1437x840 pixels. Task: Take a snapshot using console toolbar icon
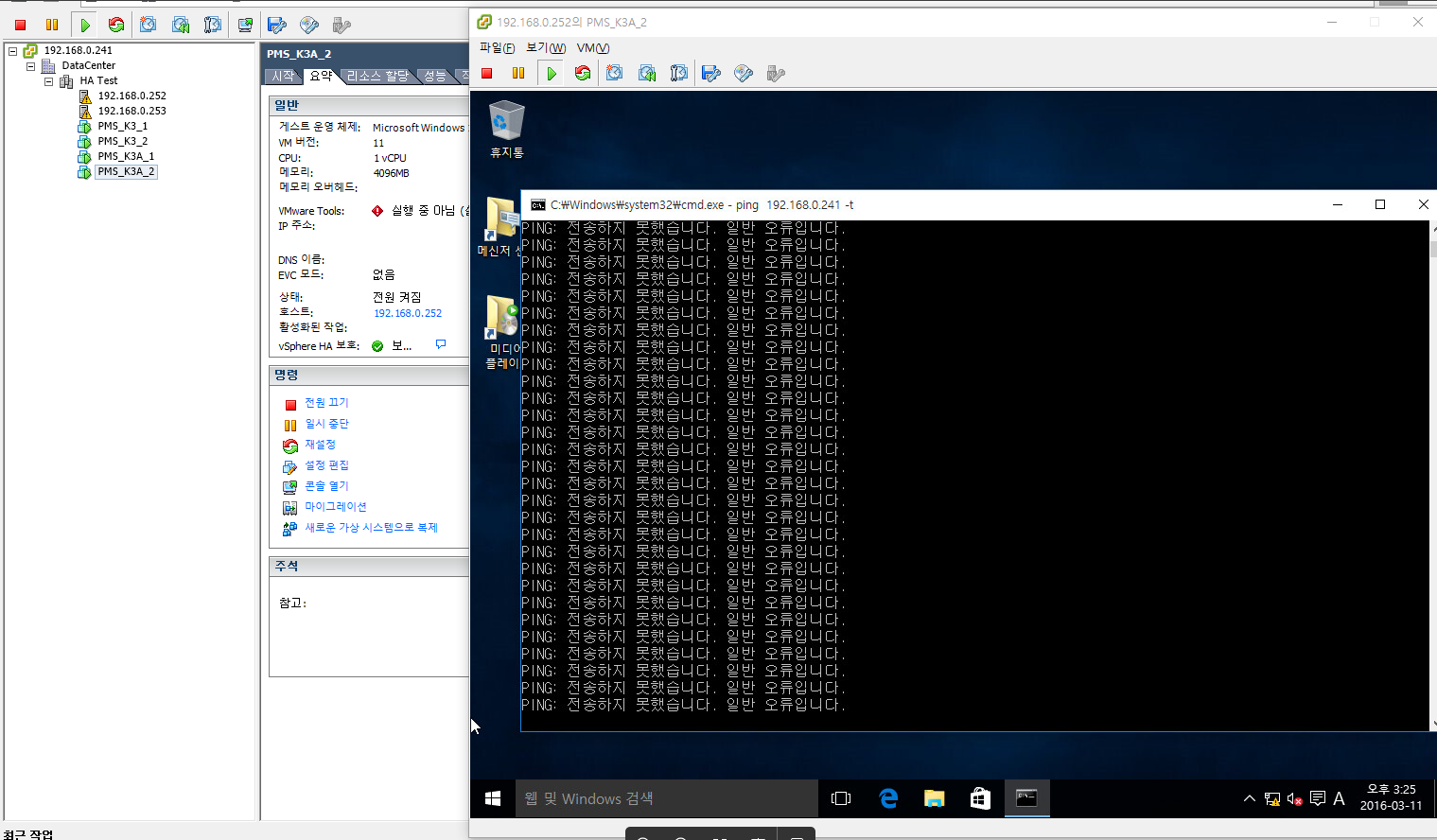click(615, 74)
